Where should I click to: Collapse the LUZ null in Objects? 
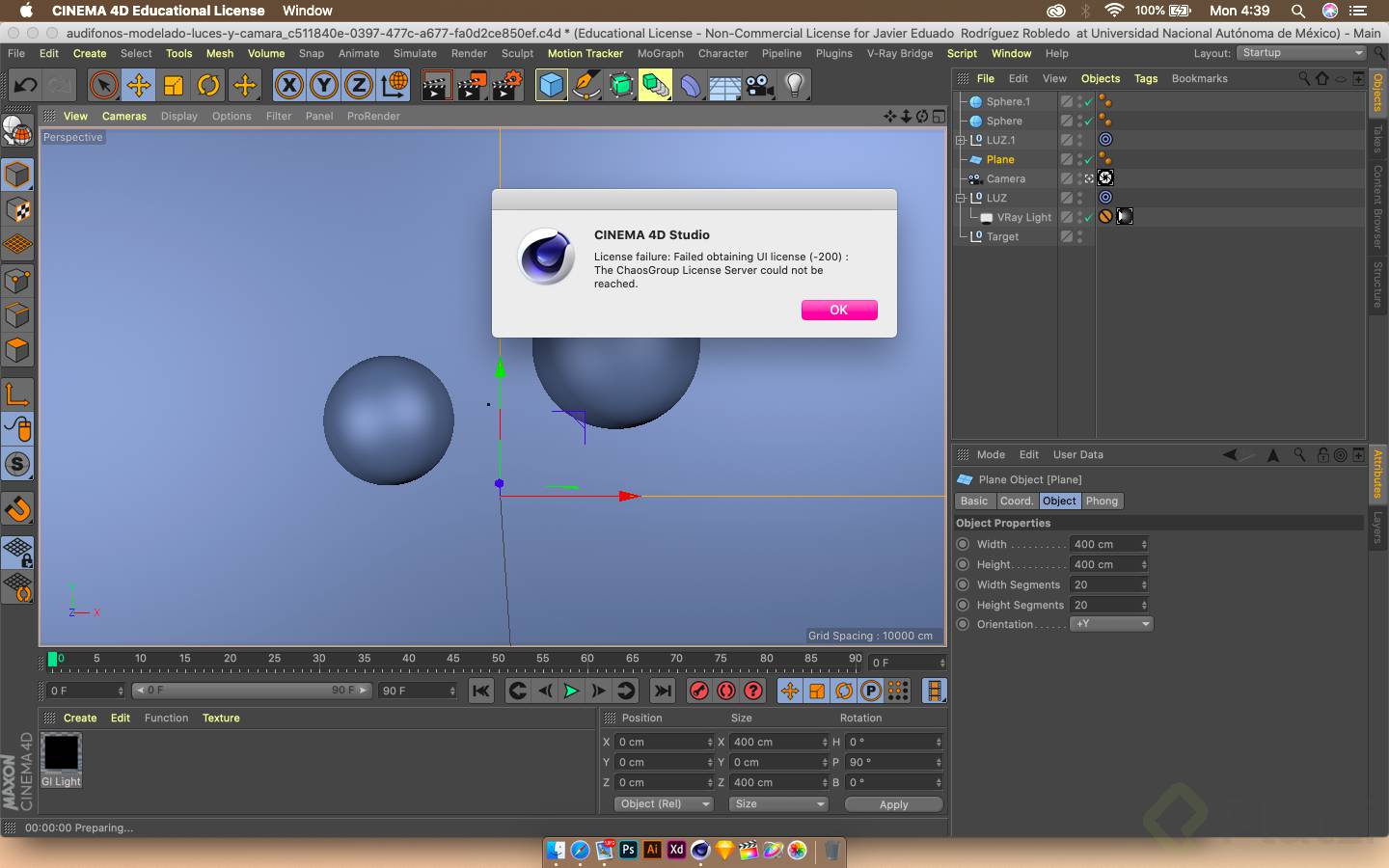961,198
